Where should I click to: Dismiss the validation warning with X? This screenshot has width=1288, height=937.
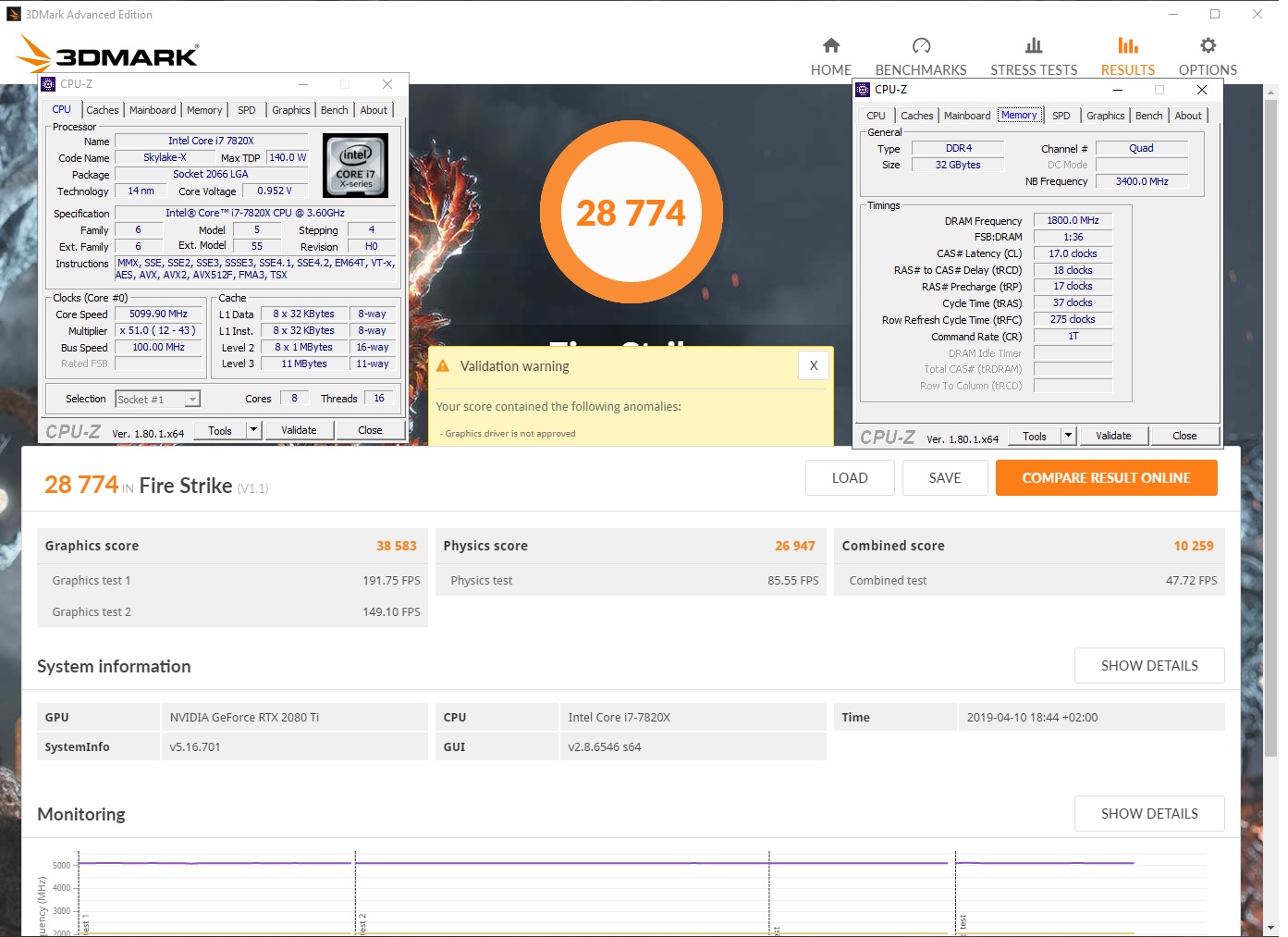point(814,365)
